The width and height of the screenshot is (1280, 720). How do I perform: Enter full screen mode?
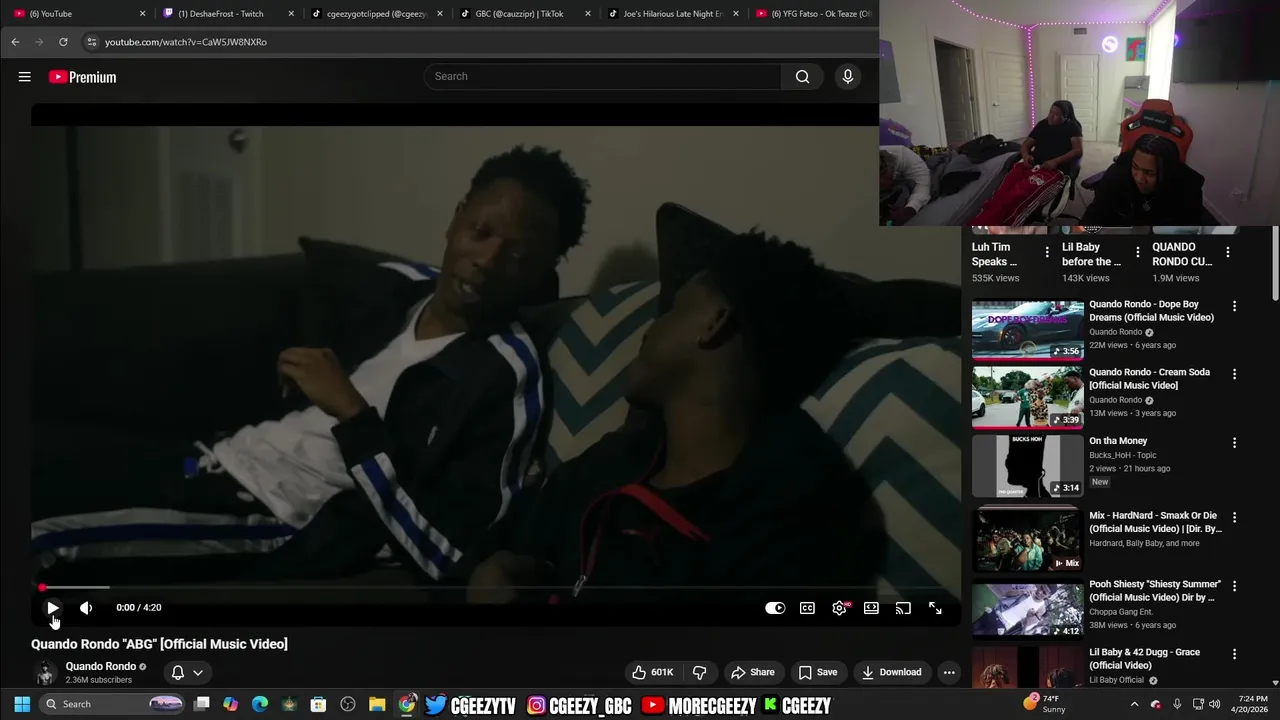[x=935, y=608]
